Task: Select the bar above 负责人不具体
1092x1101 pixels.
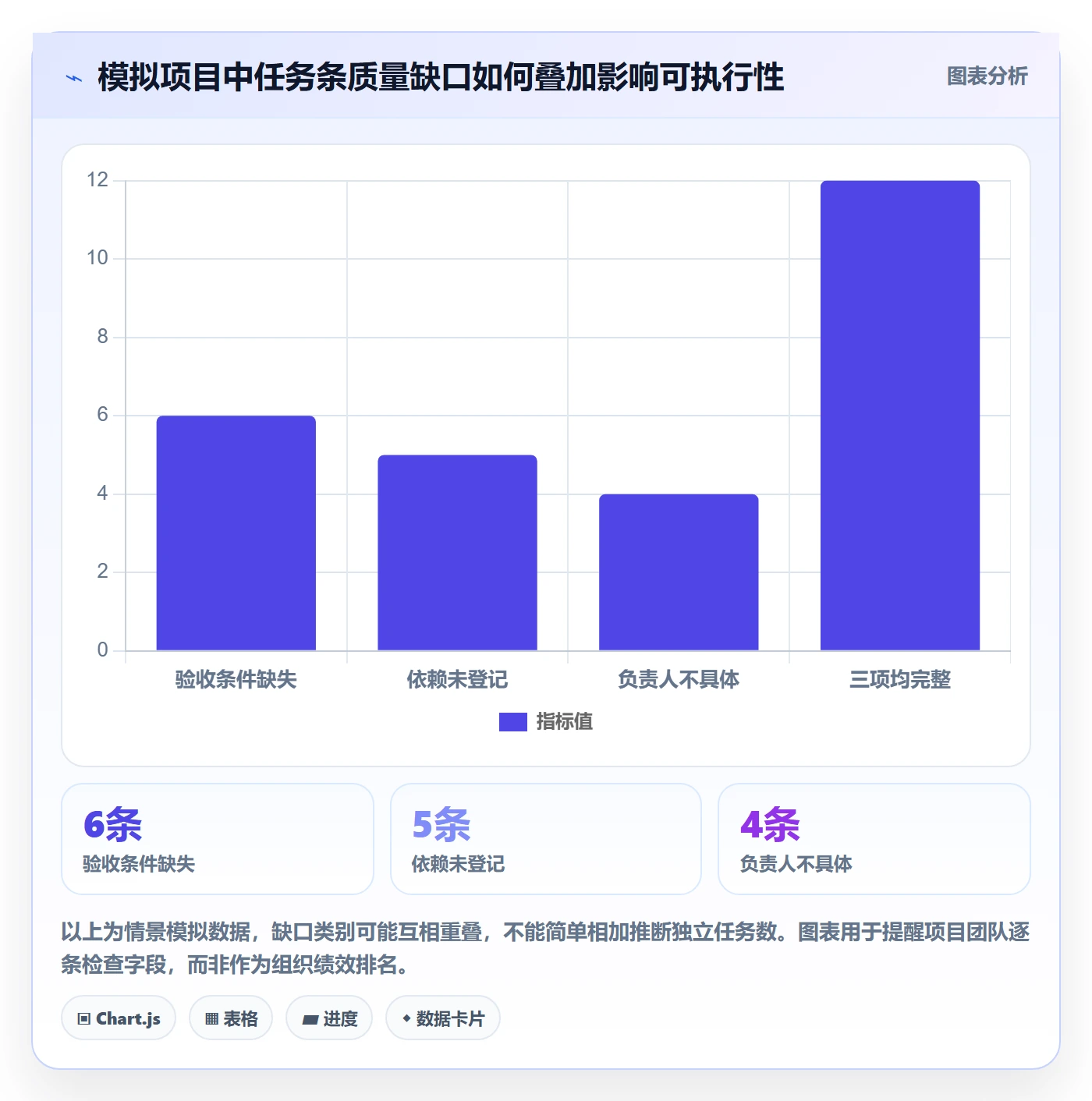Action: click(679, 572)
